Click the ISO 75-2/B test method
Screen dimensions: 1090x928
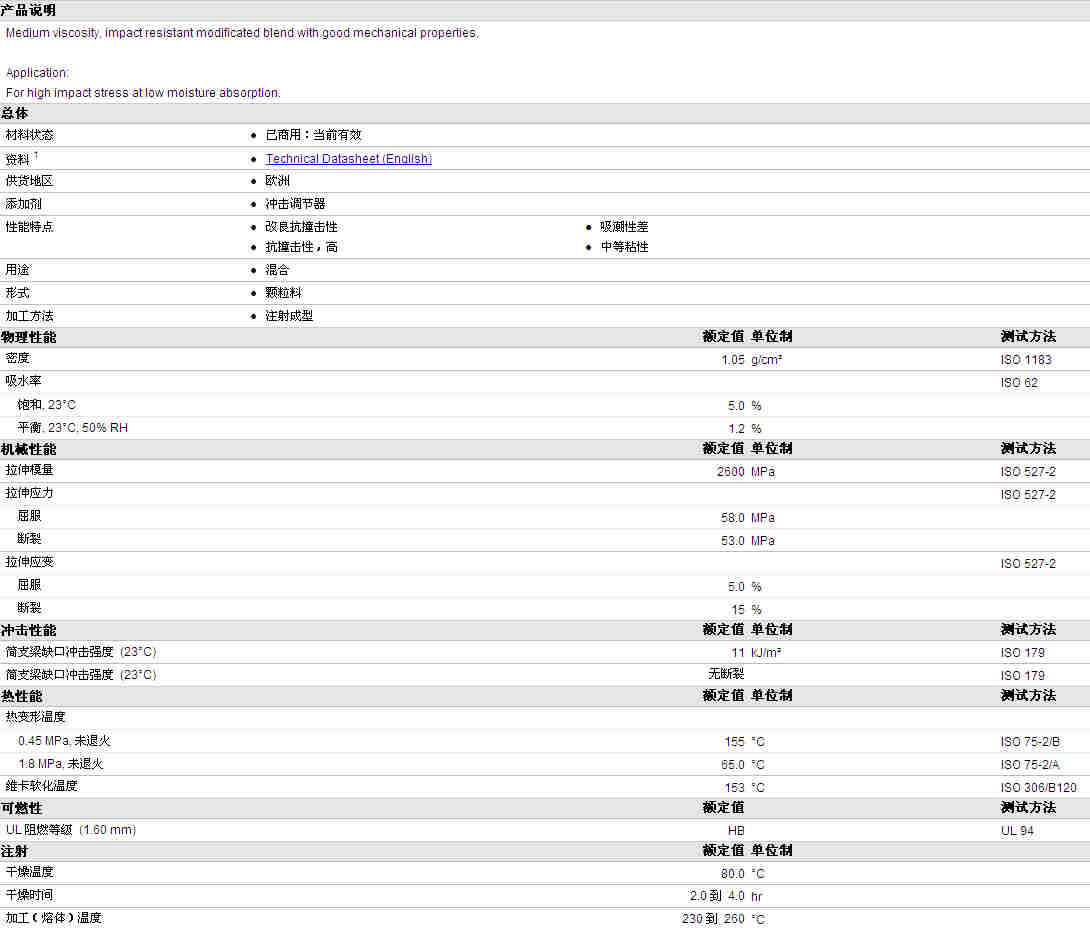click(x=1030, y=742)
